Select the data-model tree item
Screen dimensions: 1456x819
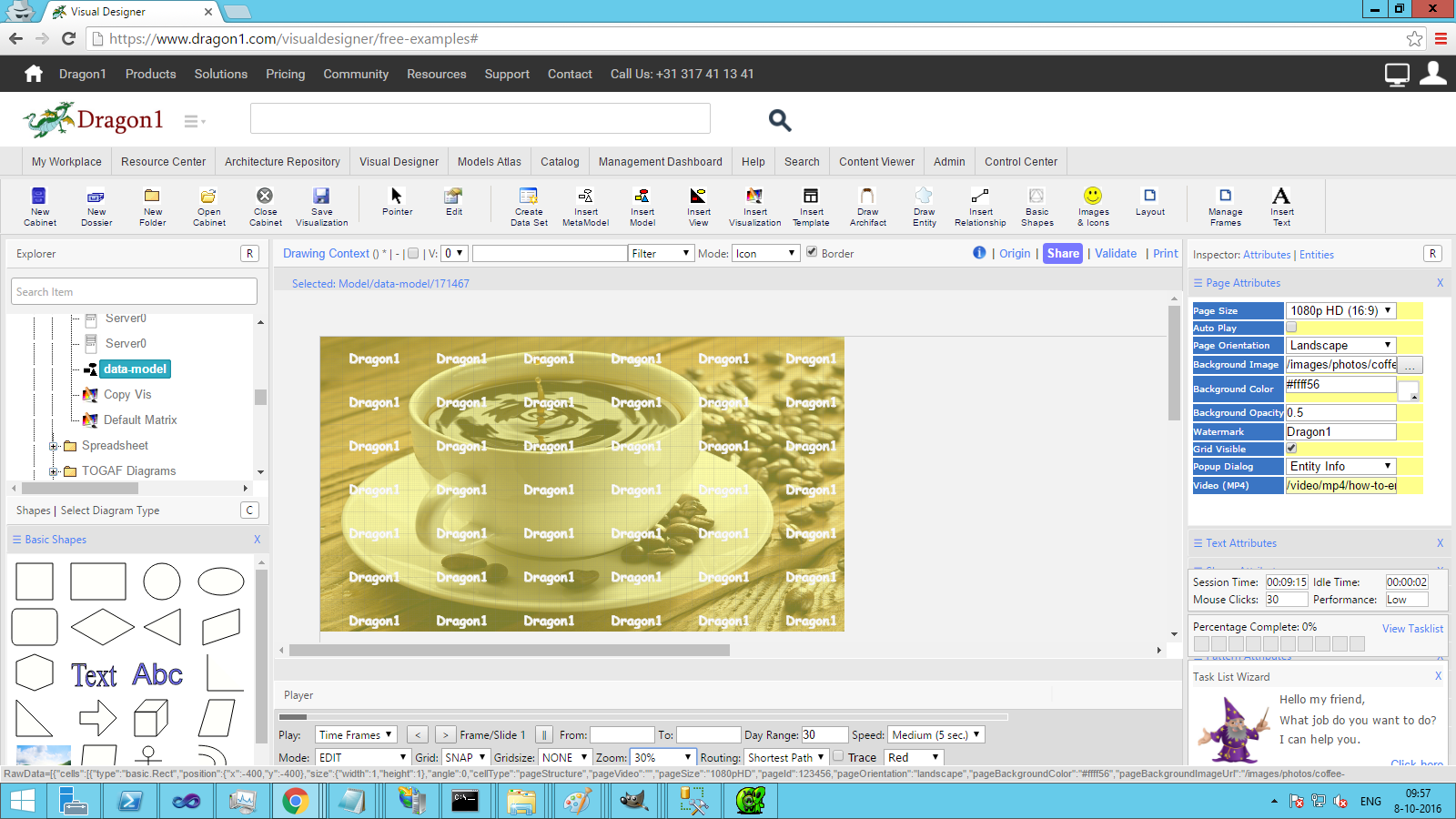tap(135, 369)
